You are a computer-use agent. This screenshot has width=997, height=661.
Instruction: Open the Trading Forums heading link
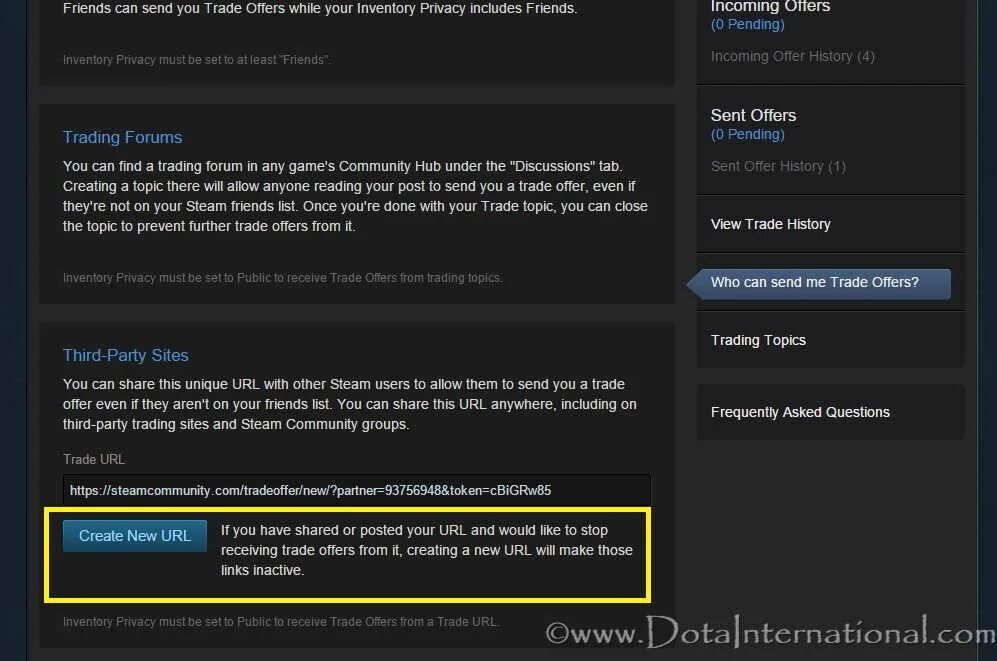tap(122, 137)
